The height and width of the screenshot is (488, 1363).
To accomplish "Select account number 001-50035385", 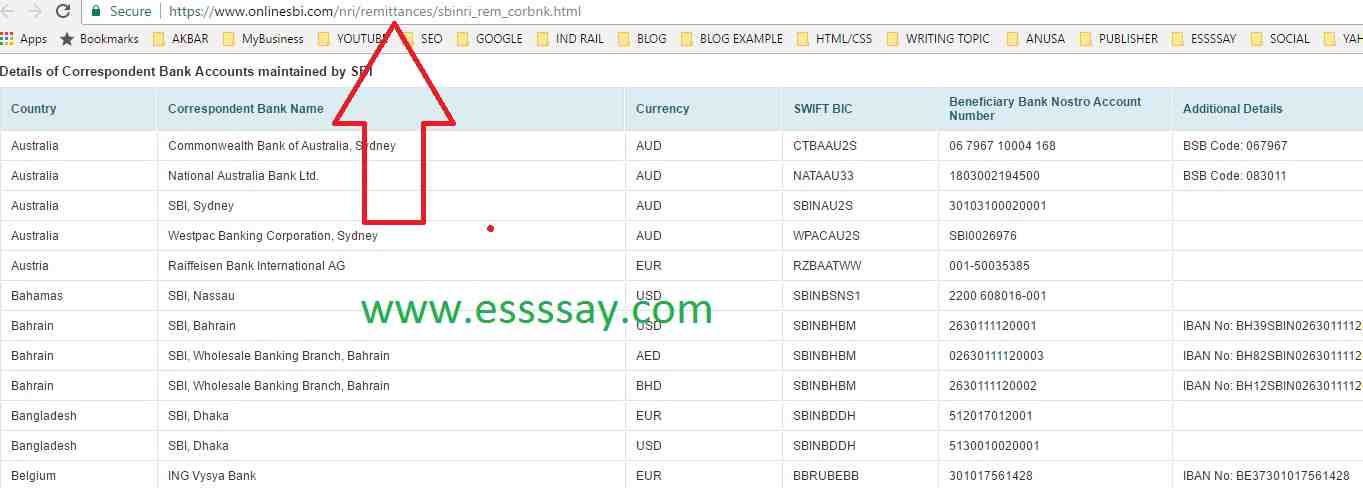I will point(989,266).
